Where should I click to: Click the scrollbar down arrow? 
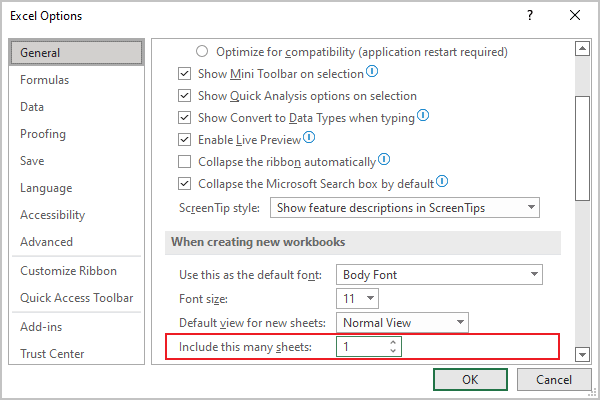point(582,354)
